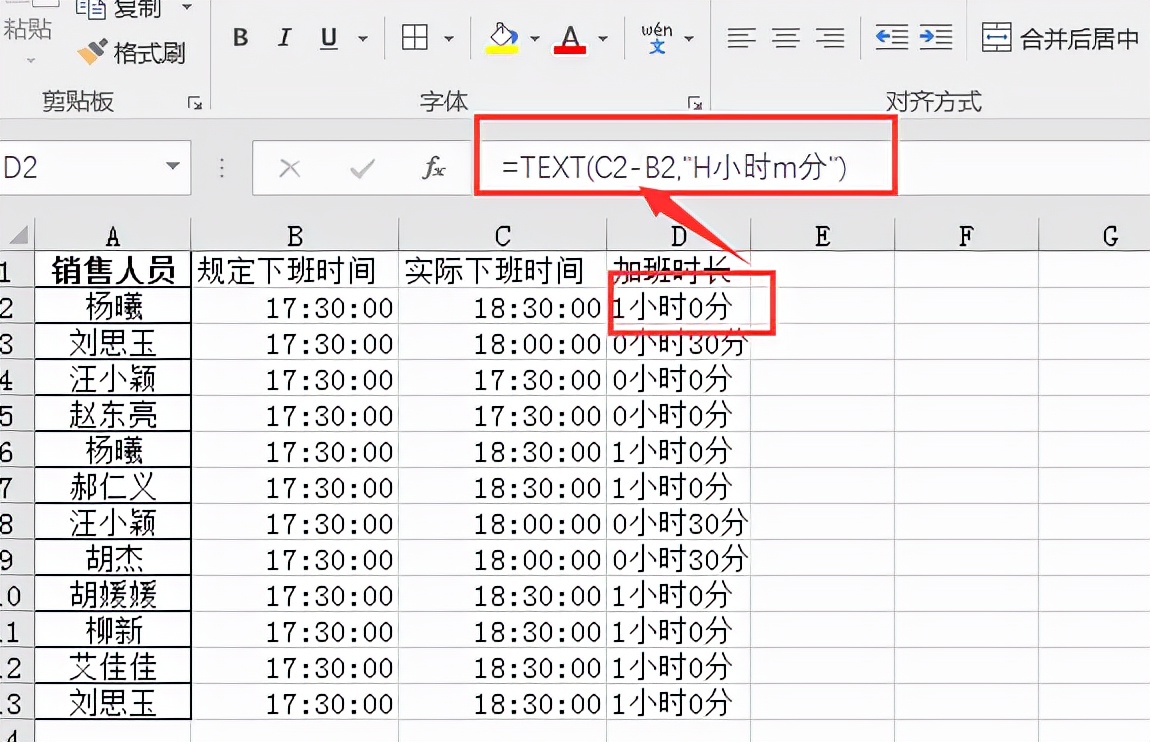
Task: Open the 复制 dropdown arrow
Action: (x=186, y=7)
